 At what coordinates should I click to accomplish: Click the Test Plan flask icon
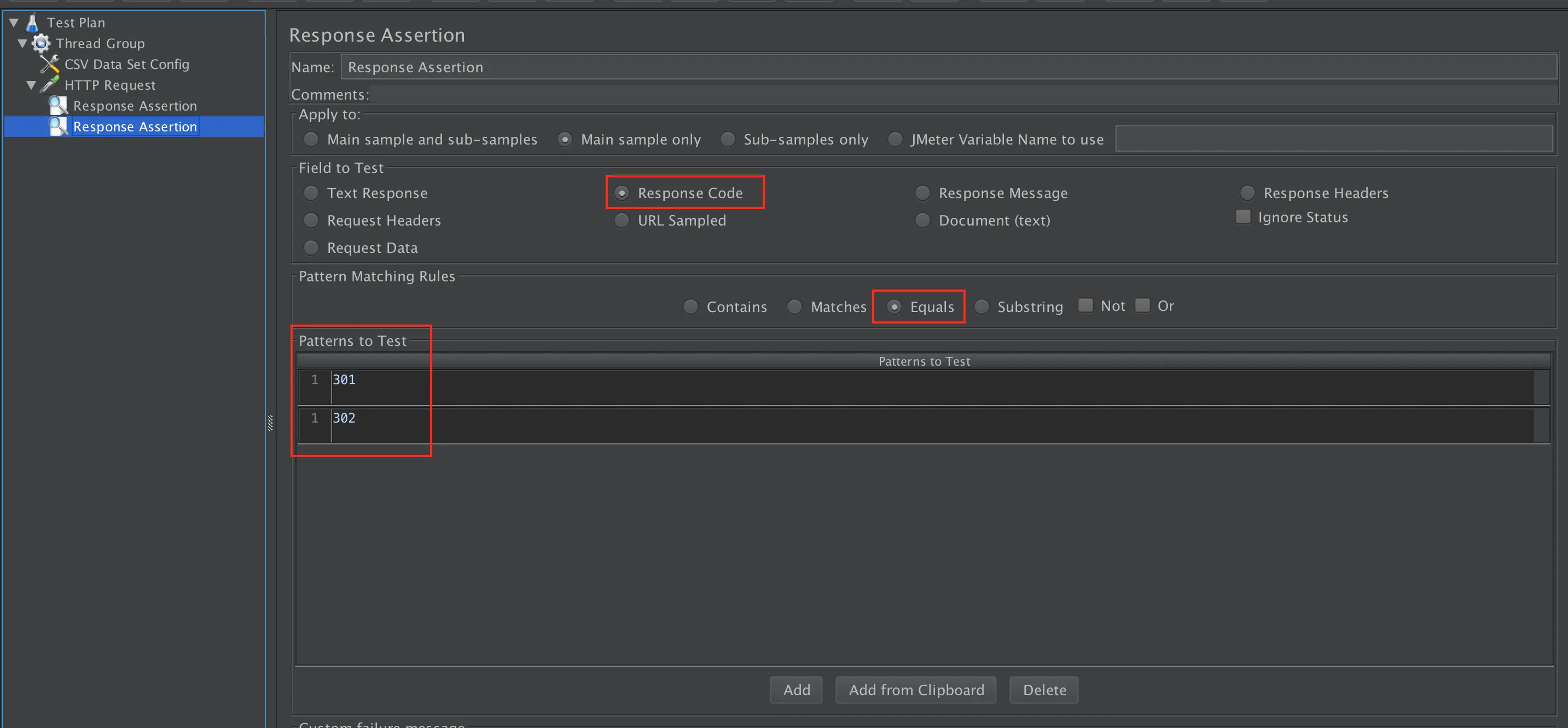click(x=33, y=22)
